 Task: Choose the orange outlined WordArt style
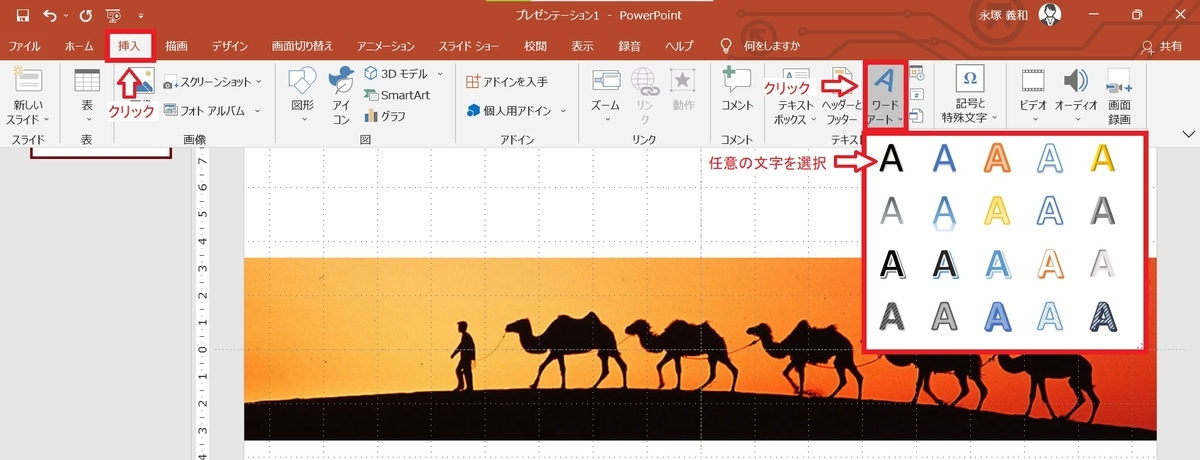(x=999, y=160)
